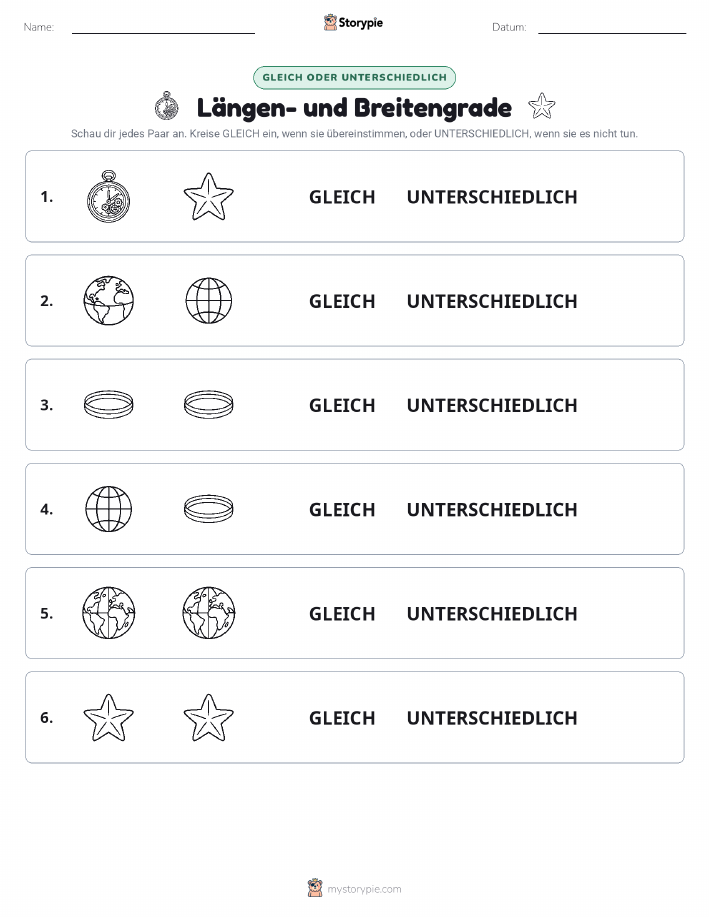Select GLEICH for question 5
Viewport: 709px width, 917px height.
pyautogui.click(x=342, y=613)
